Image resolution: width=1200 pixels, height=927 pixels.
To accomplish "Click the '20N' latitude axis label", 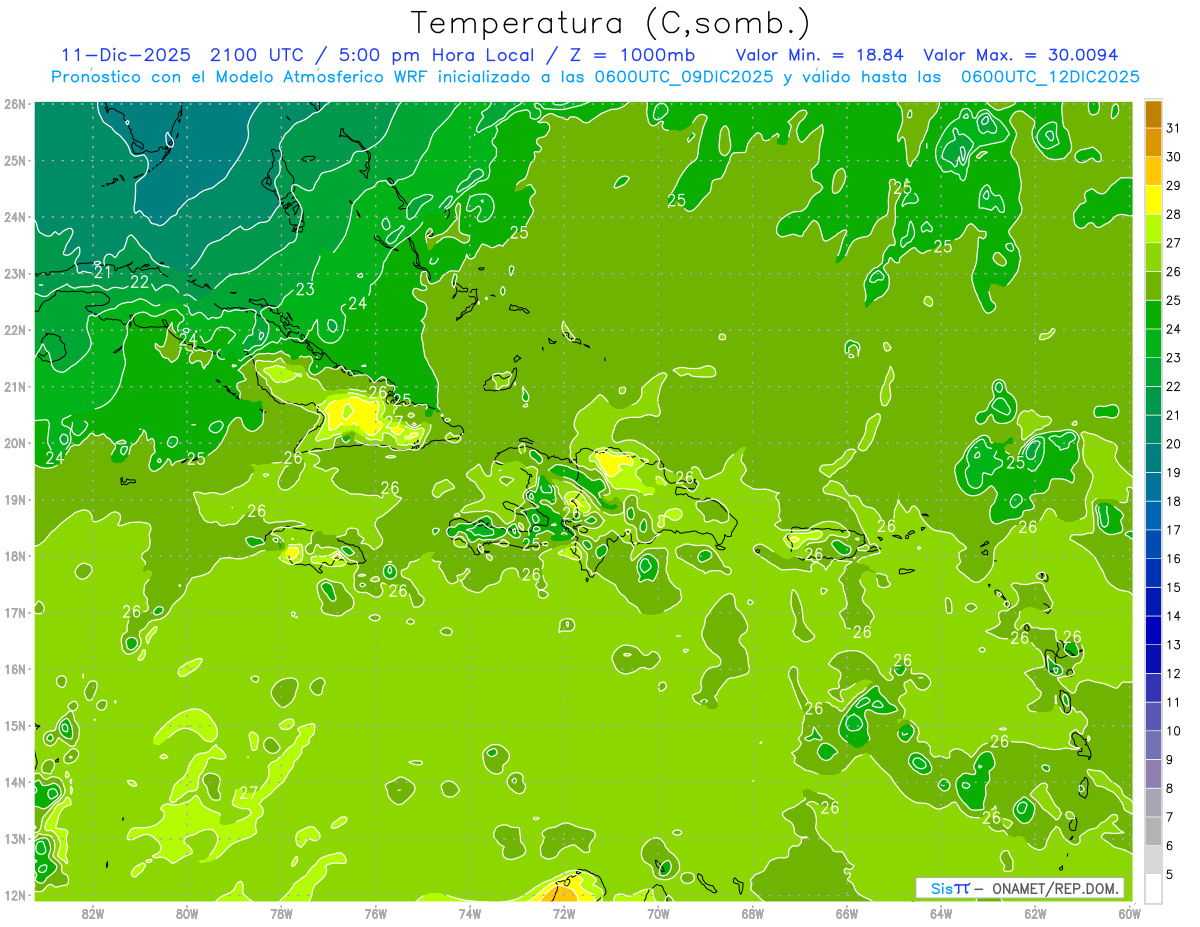I will coord(14,443).
